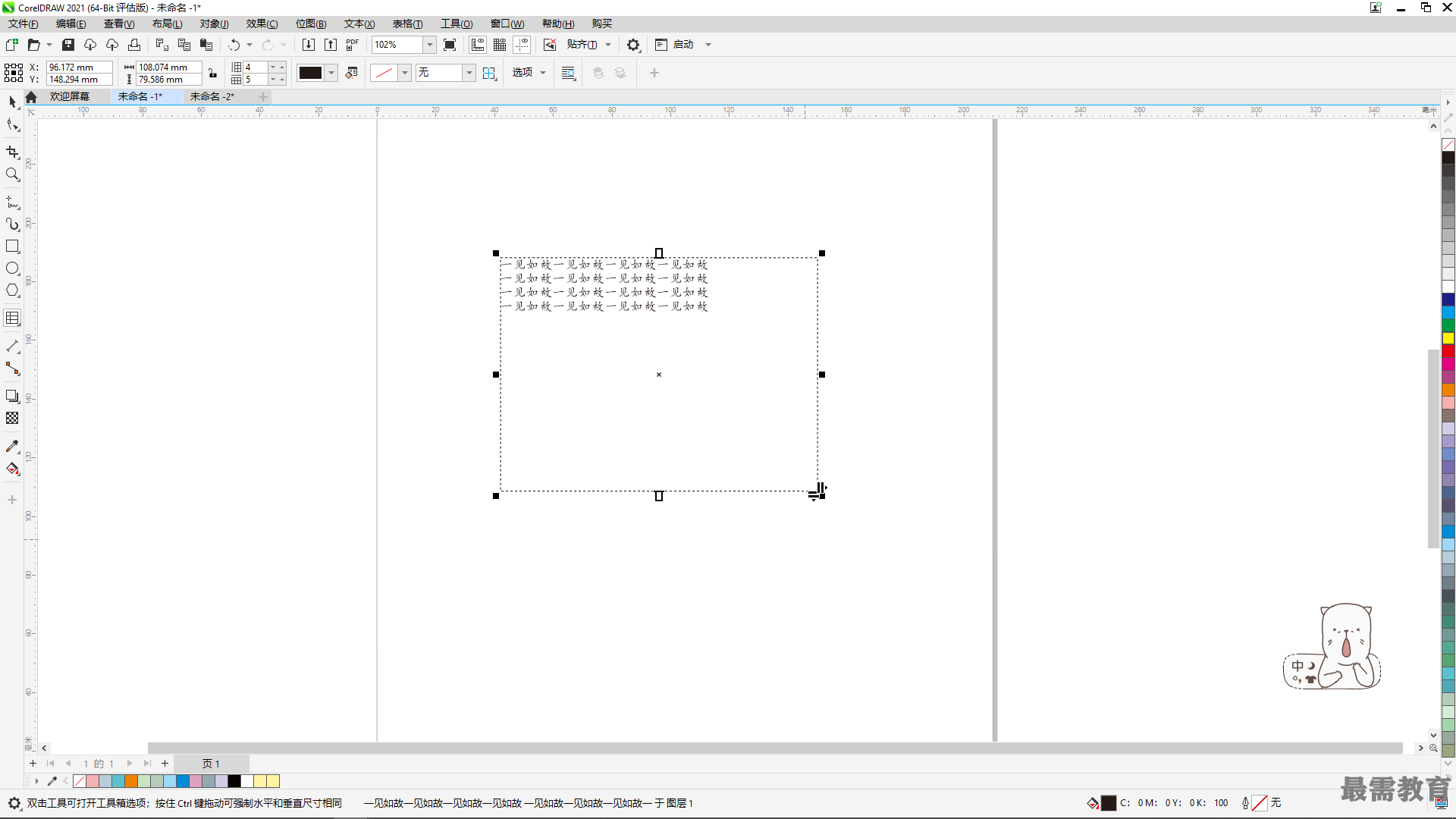This screenshot has width=1456, height=819.
Task: Select the Rectangle tool
Action: (x=12, y=246)
